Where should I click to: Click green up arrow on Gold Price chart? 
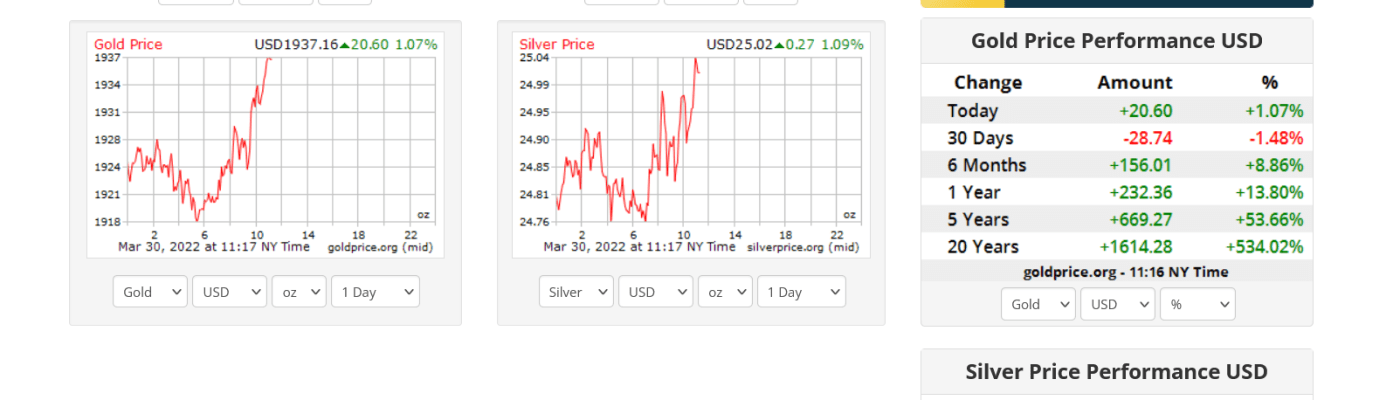point(345,45)
